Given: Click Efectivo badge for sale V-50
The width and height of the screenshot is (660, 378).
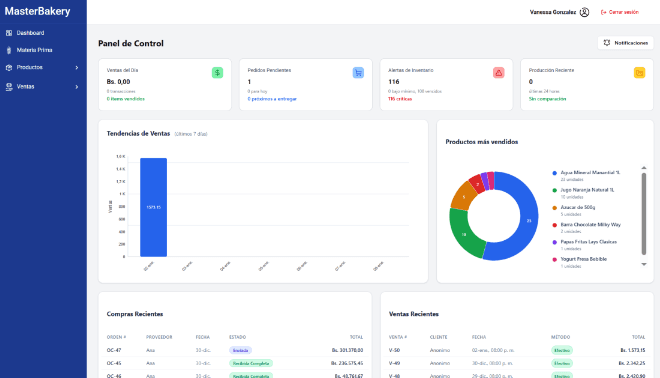Looking at the screenshot, I should coord(562,350).
